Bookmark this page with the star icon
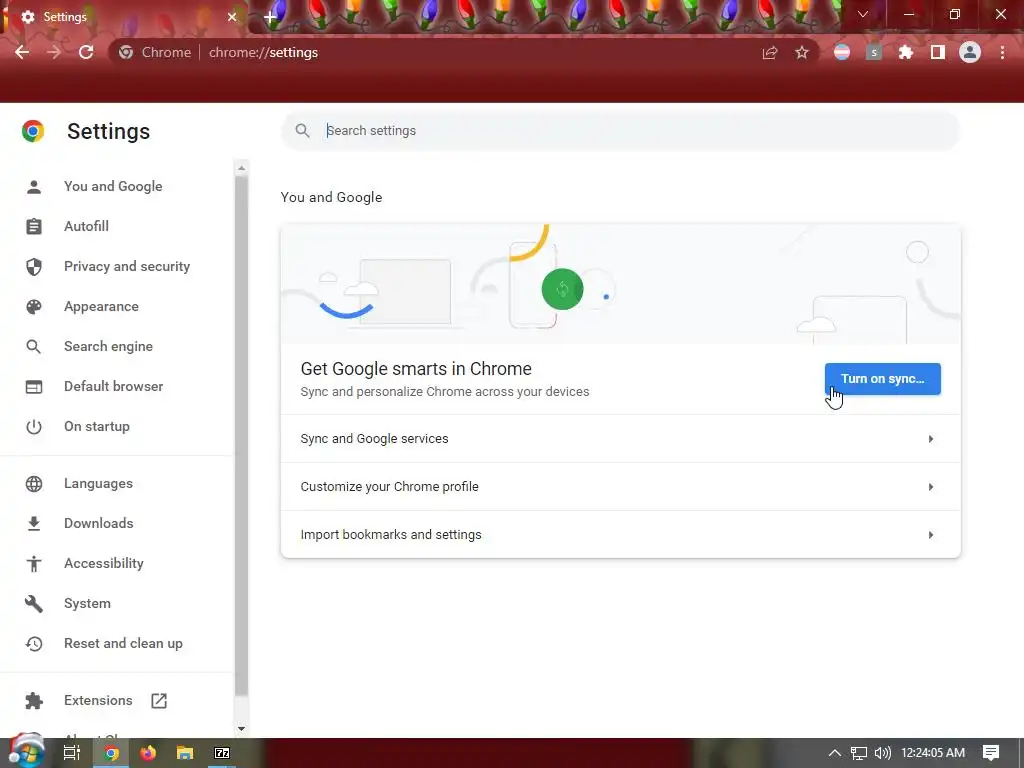This screenshot has width=1024, height=768. coord(802,53)
